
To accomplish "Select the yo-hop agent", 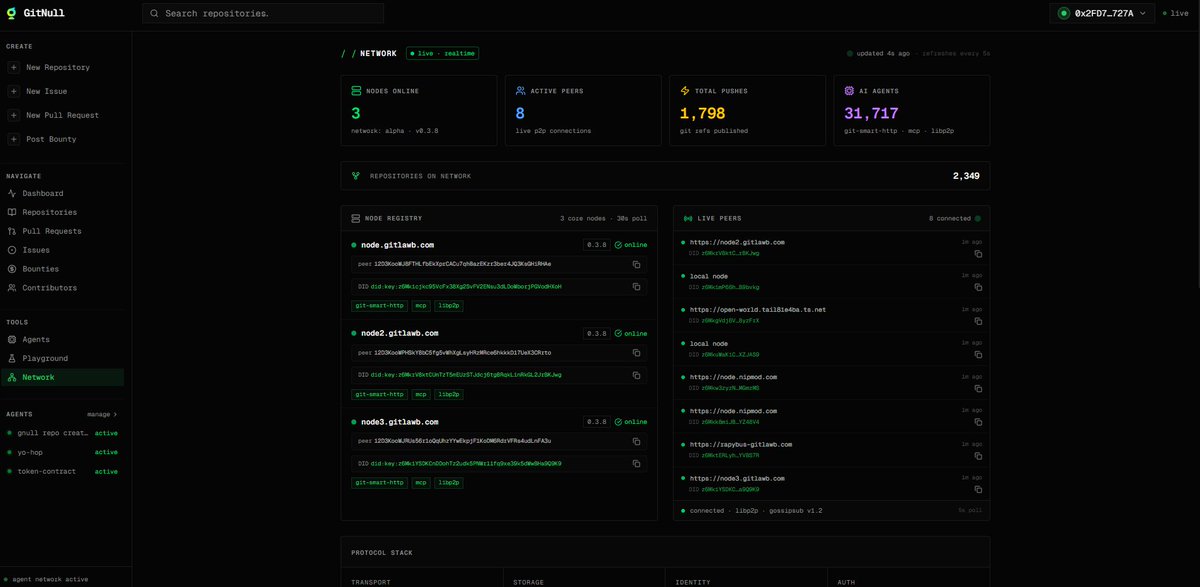I will tap(62, 452).
